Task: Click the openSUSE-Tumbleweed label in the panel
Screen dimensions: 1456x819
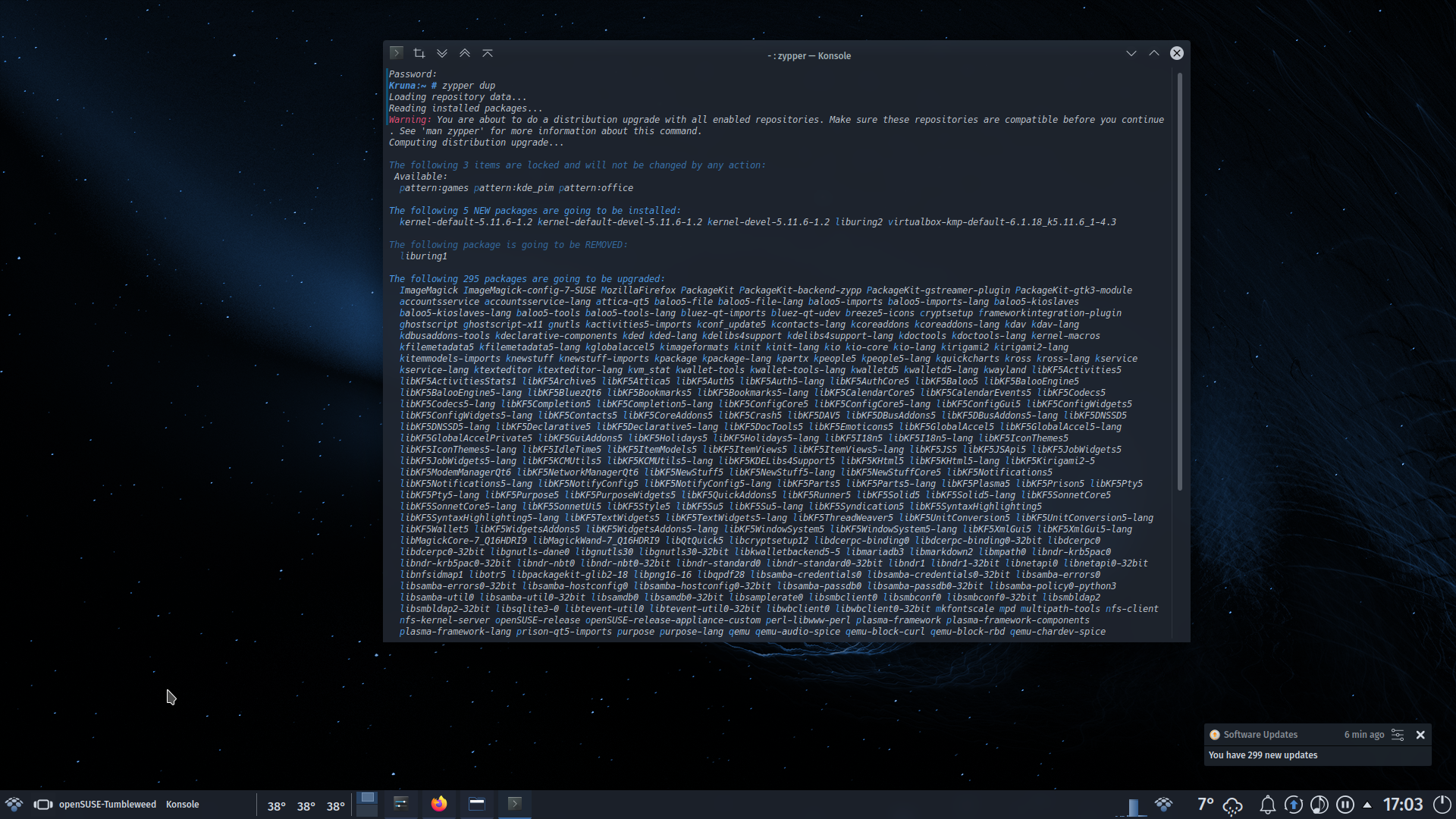Action: click(108, 805)
